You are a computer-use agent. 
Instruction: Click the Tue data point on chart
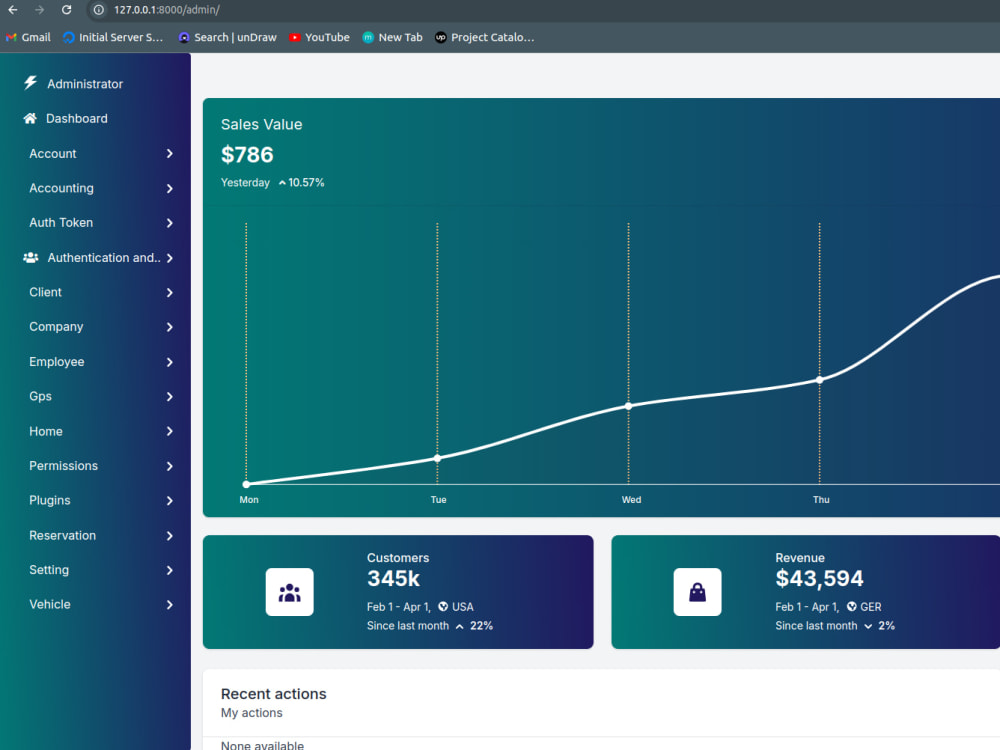click(x=438, y=458)
